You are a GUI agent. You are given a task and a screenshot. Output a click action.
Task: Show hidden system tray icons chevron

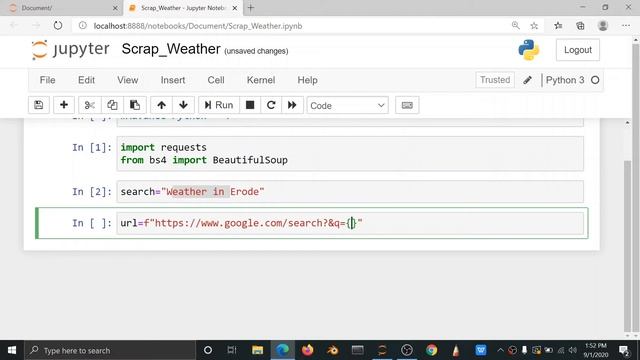(x=500, y=350)
